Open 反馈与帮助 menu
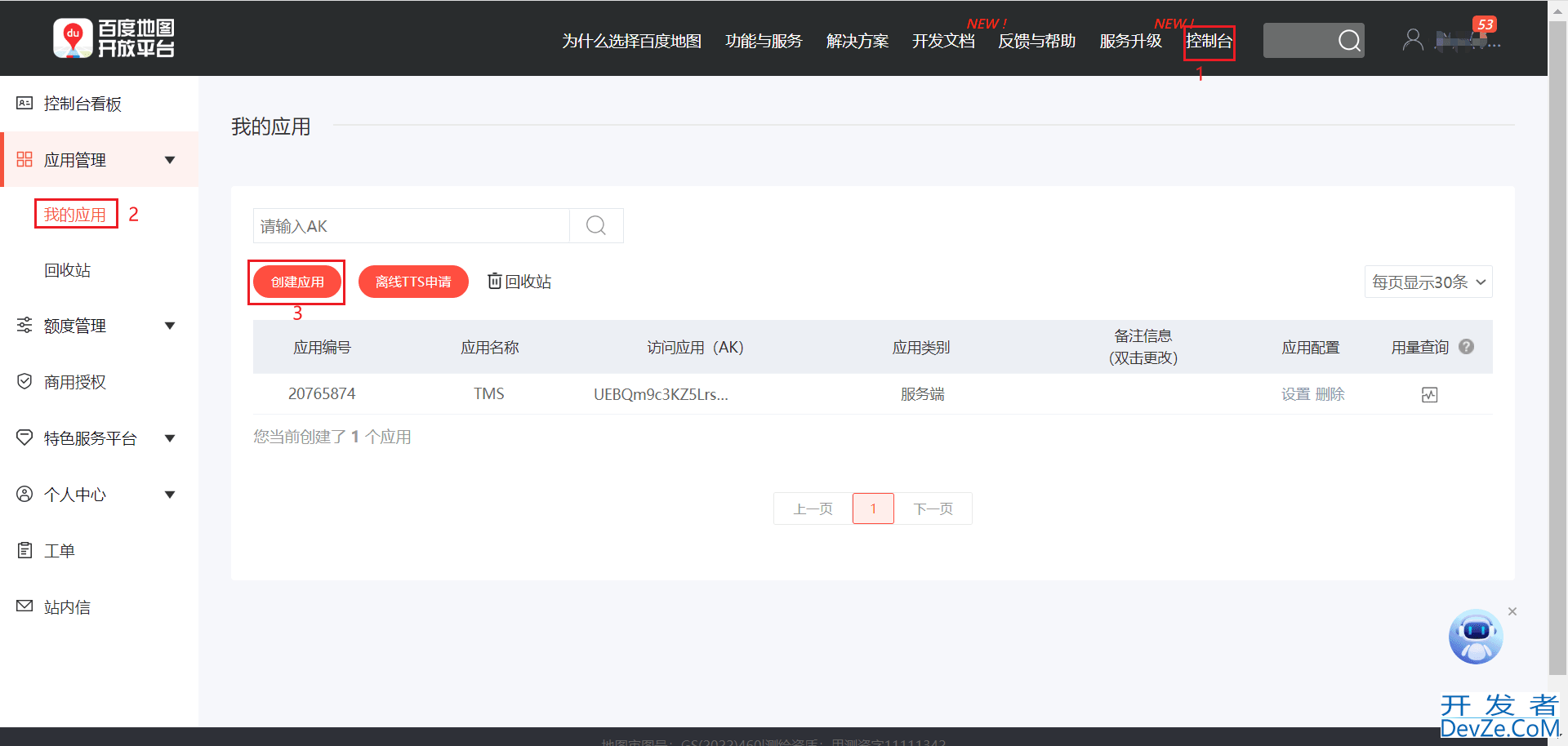Screen dimensions: 1568x746 (1037, 41)
